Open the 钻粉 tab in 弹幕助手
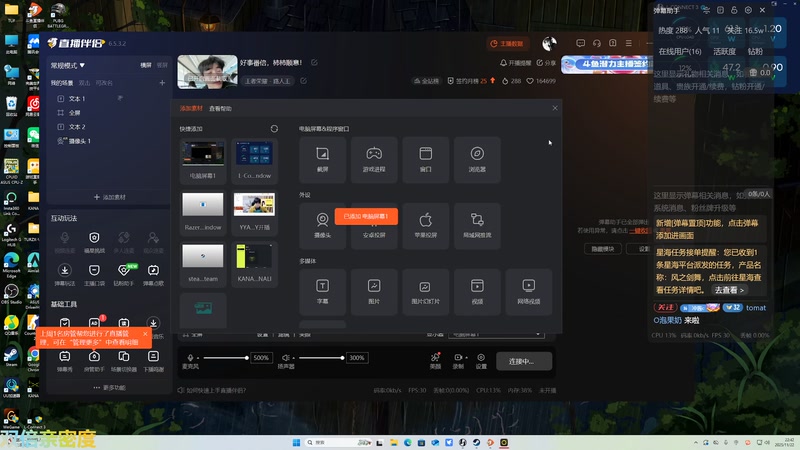This screenshot has width=800, height=450. pyautogui.click(x=755, y=52)
